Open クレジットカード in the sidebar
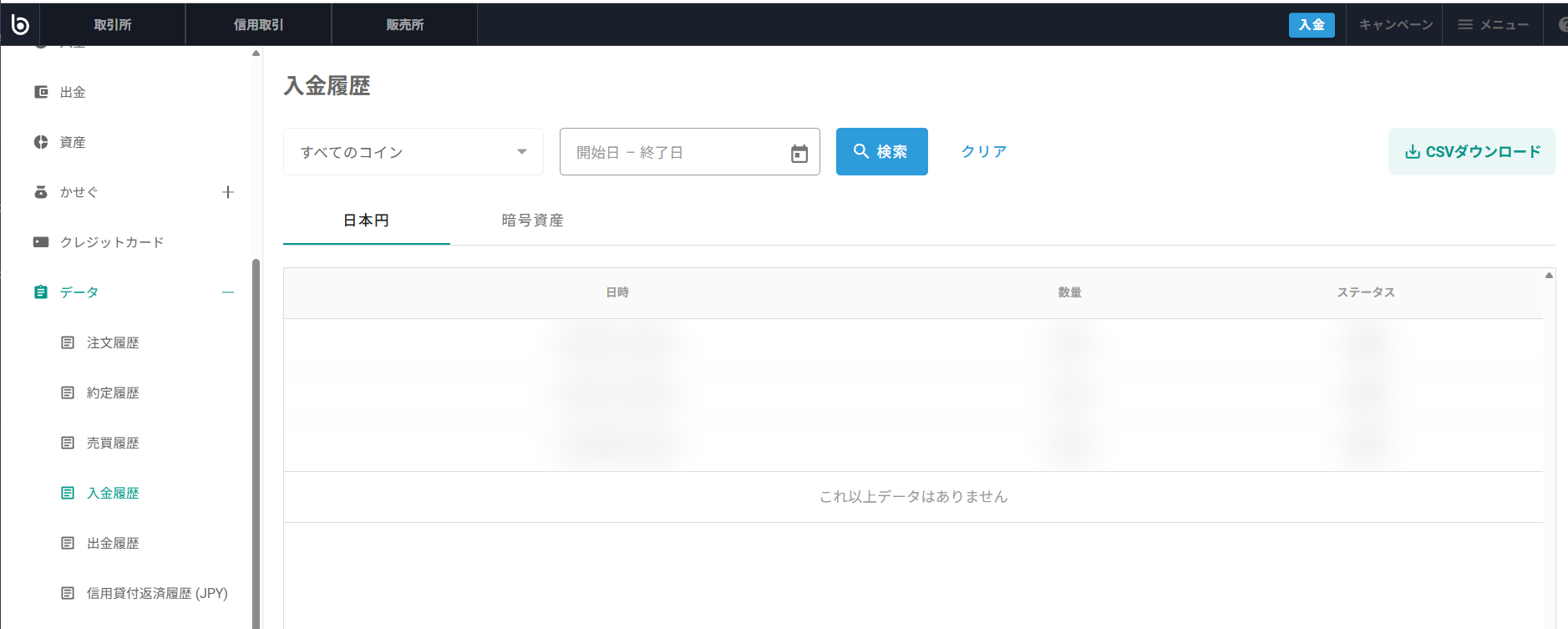This screenshot has height=629, width=1568. [112, 242]
